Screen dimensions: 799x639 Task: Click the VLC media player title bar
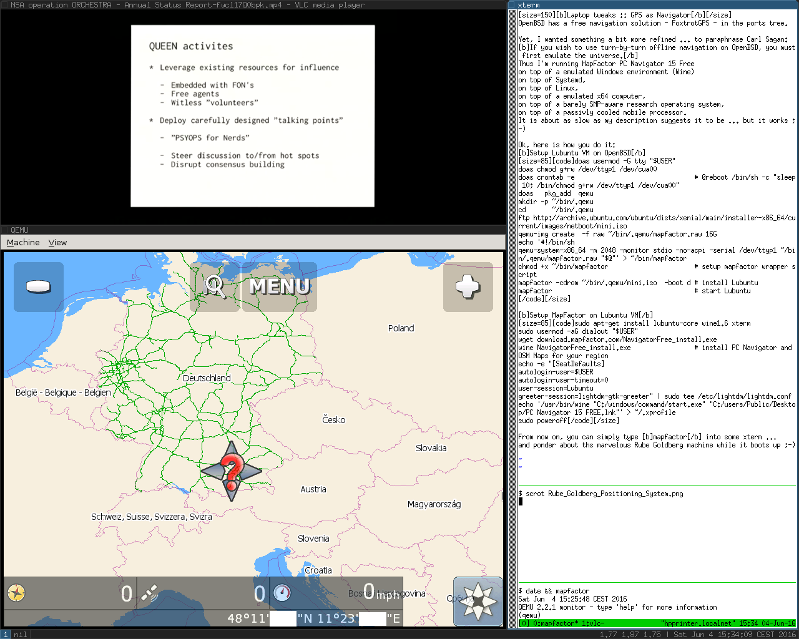(253, 5)
